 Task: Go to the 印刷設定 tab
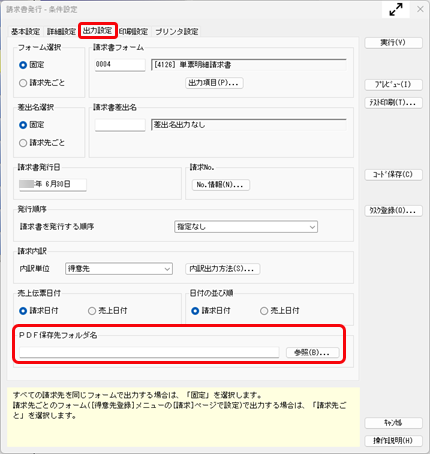point(133,32)
